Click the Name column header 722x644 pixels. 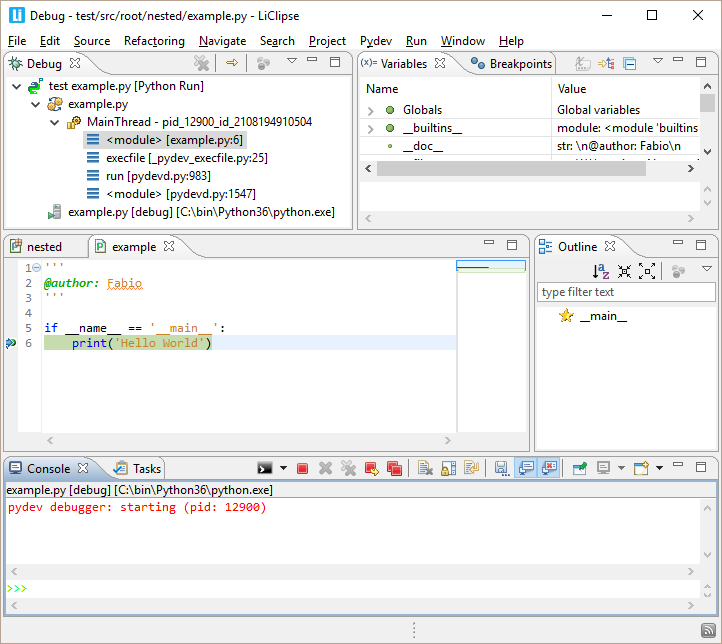(x=382, y=89)
